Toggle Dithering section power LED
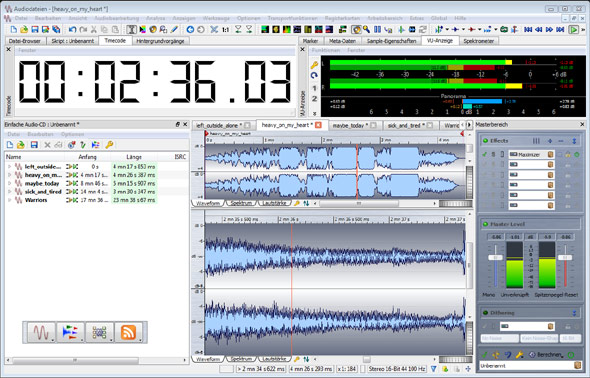The height and width of the screenshot is (378, 590). pos(485,313)
